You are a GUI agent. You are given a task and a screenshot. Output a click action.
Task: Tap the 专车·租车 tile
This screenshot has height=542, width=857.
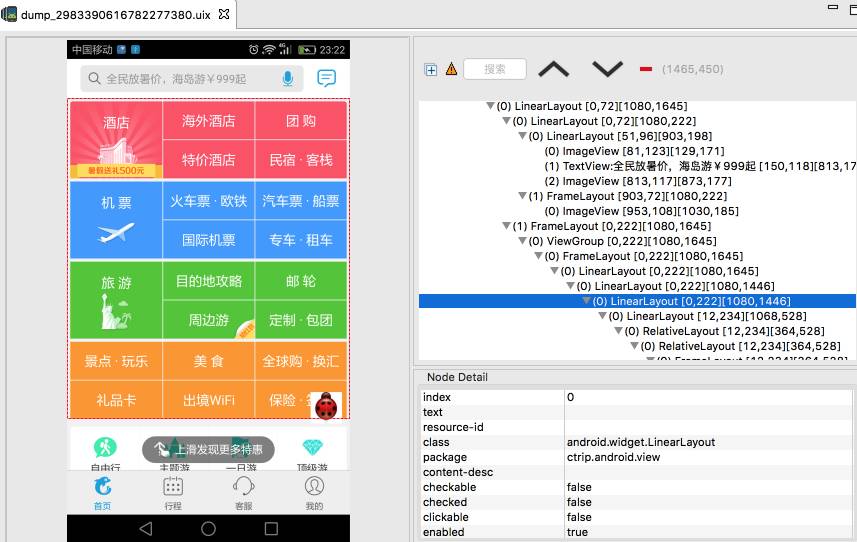pos(301,239)
